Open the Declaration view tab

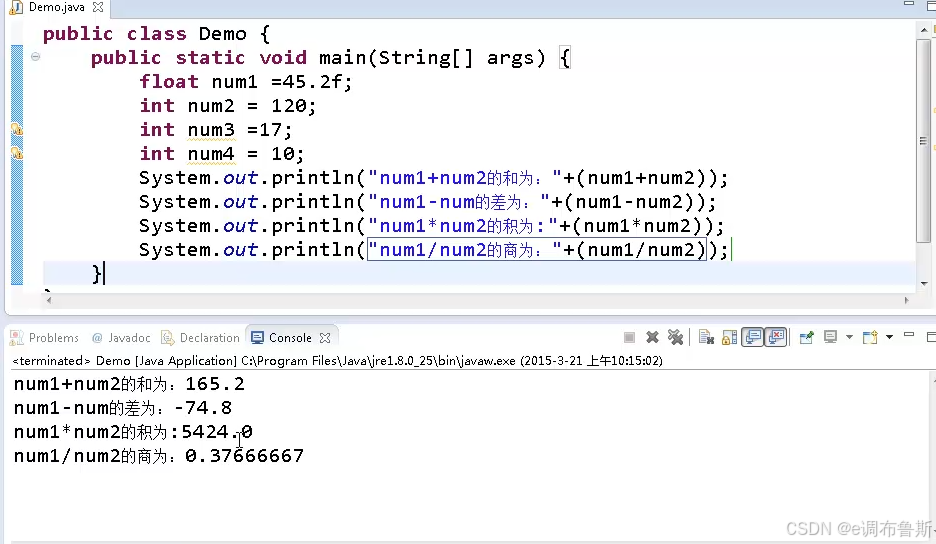point(201,338)
